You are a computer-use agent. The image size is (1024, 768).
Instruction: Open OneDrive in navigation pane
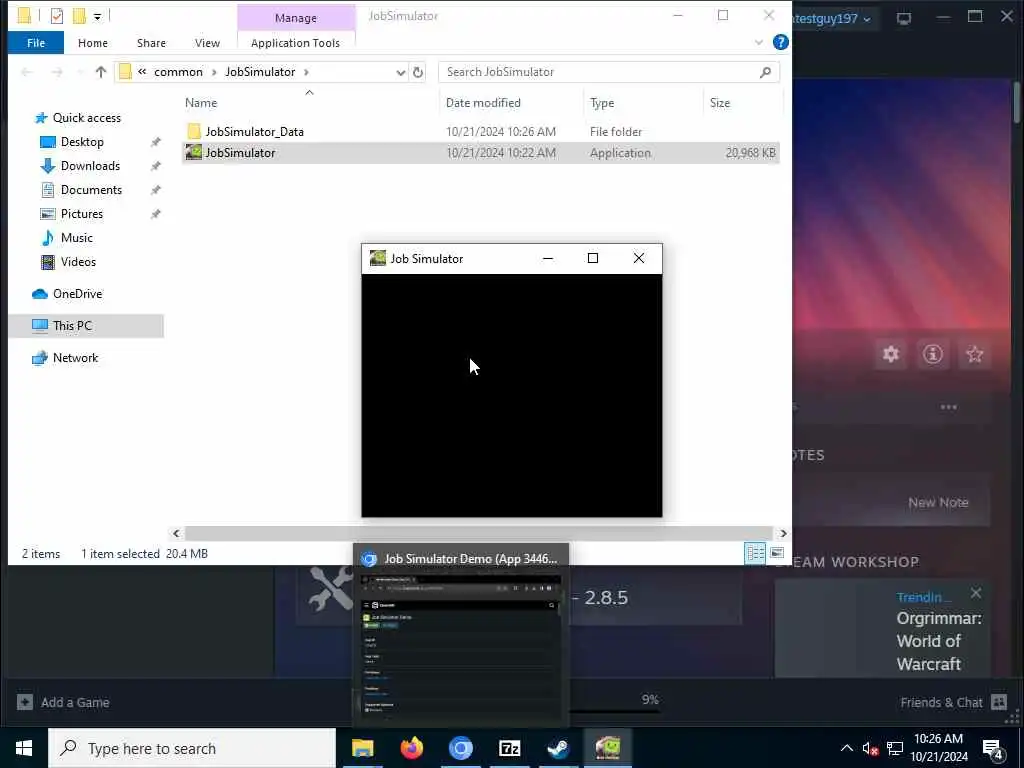click(x=77, y=294)
